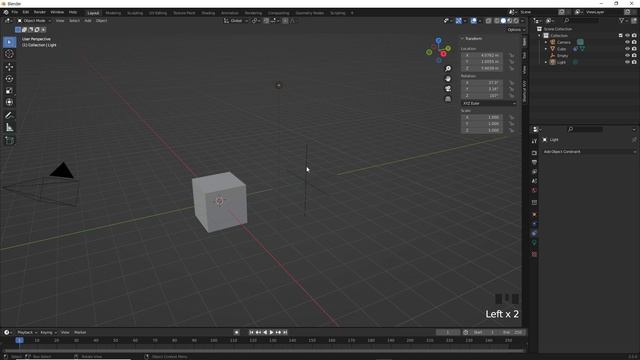Click the Scale Y value field
This screenshot has height=360, width=640.
[x=482, y=124]
